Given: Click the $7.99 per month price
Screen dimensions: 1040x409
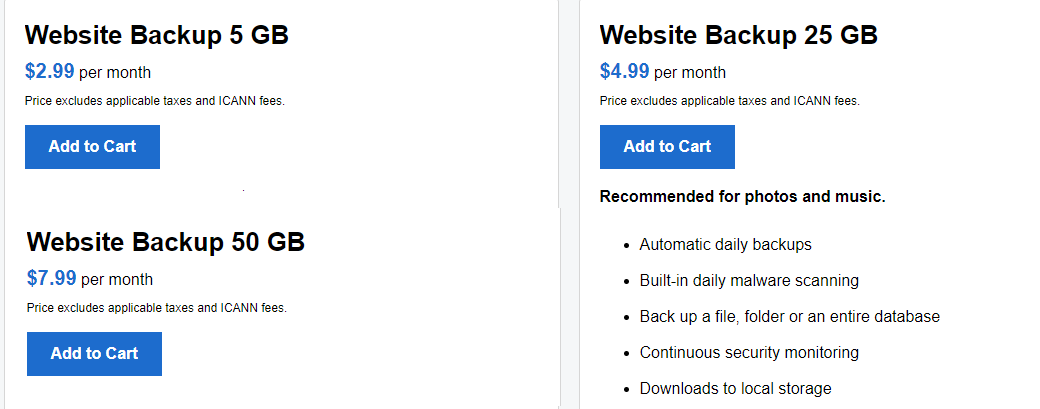Looking at the screenshot, I should tap(90, 278).
